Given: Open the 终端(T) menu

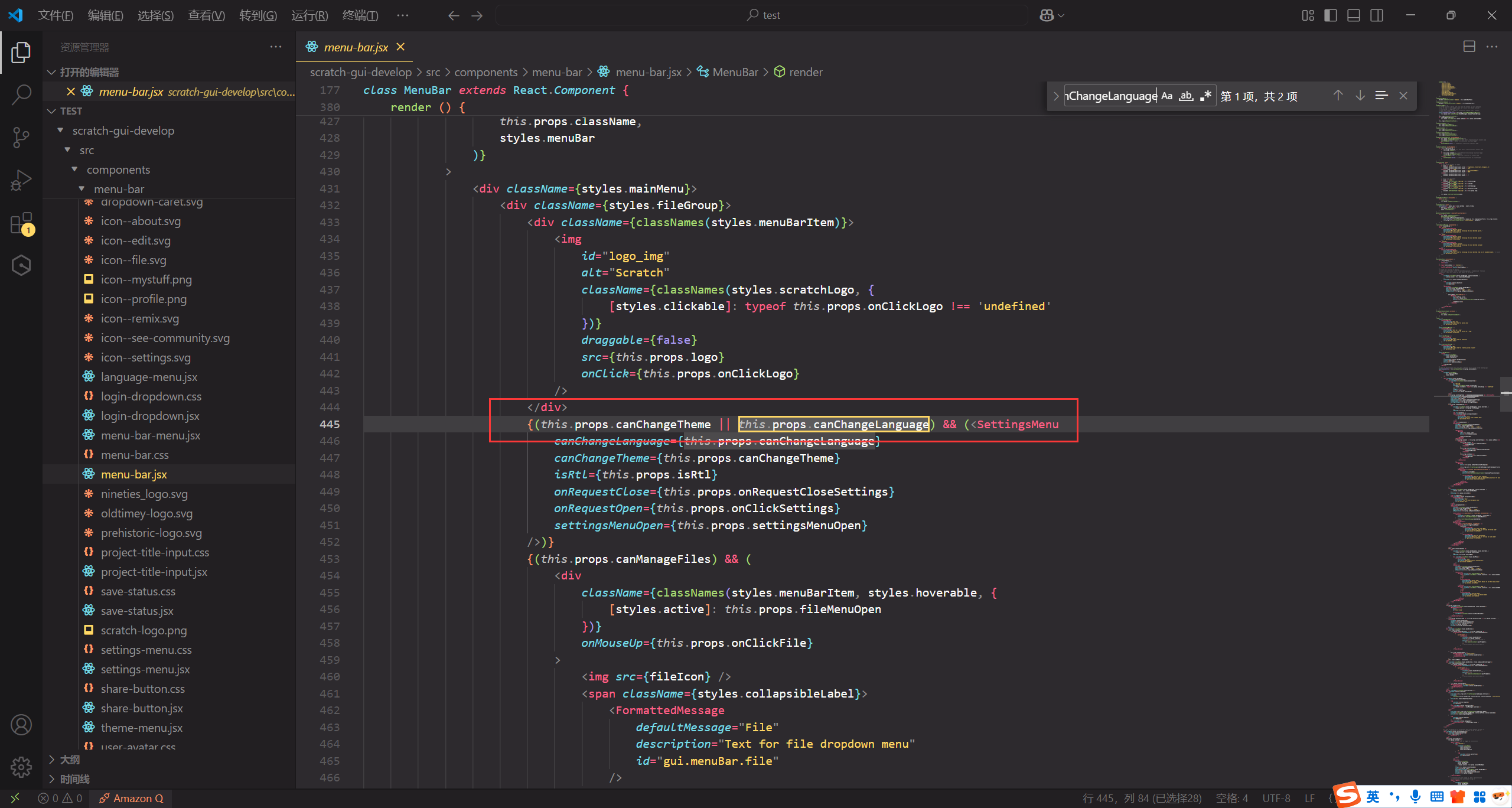Looking at the screenshot, I should click(x=360, y=15).
